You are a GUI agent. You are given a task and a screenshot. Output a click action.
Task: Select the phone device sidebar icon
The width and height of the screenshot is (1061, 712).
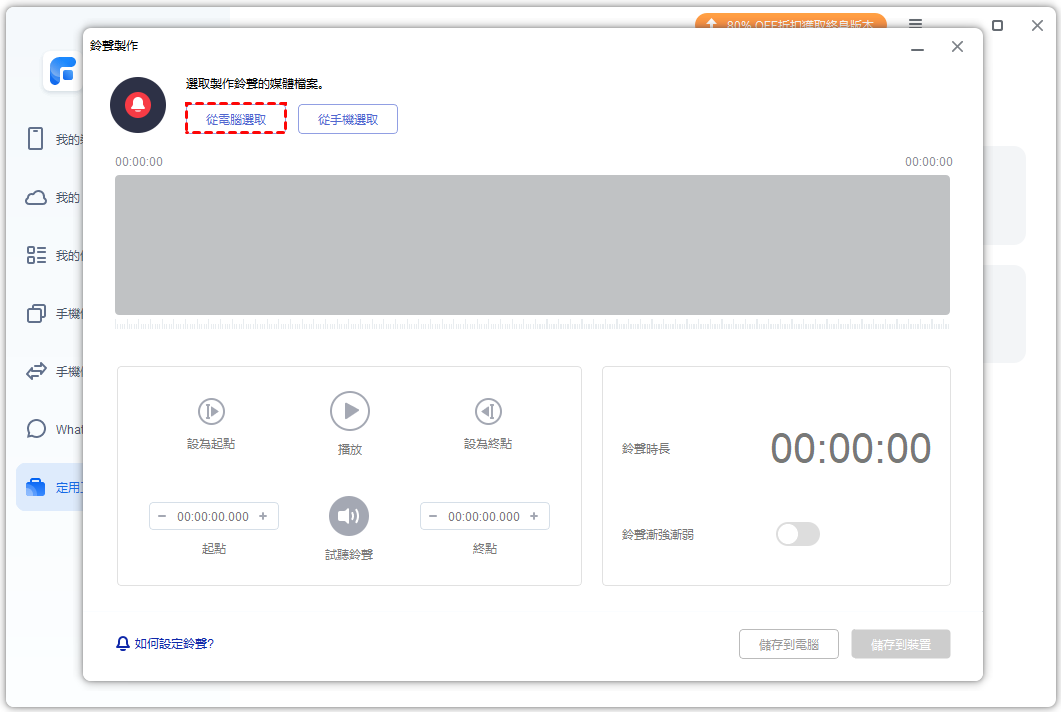[36, 139]
